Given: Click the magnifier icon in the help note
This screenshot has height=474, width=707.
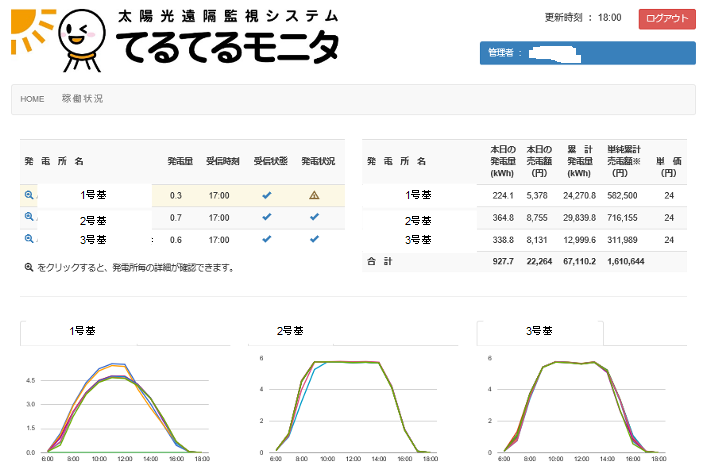Looking at the screenshot, I should coord(29,267).
